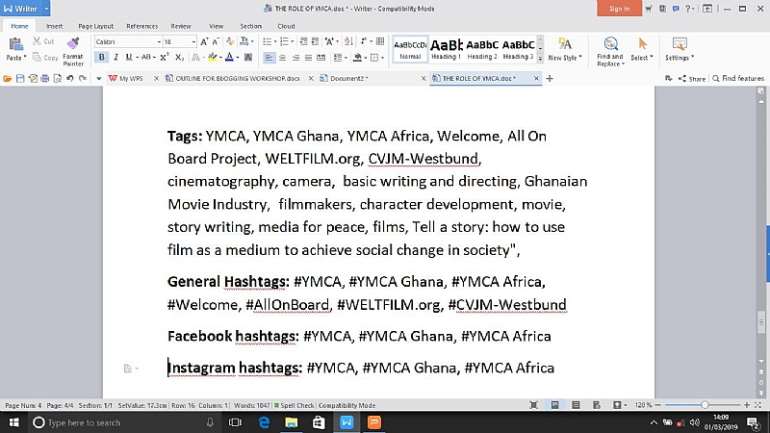Open the Select tool menu
This screenshot has width=770, height=433.
pos(642,50)
